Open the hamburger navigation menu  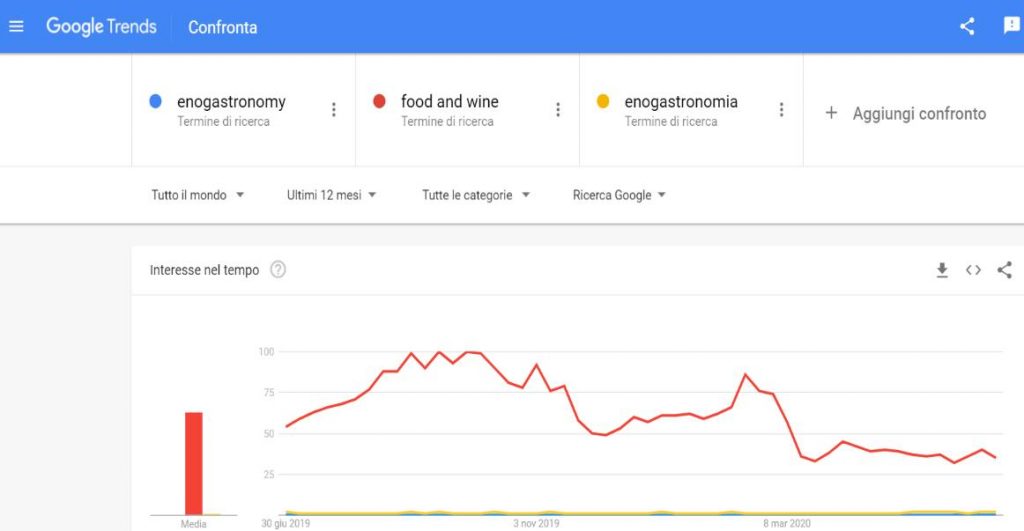click(16, 26)
